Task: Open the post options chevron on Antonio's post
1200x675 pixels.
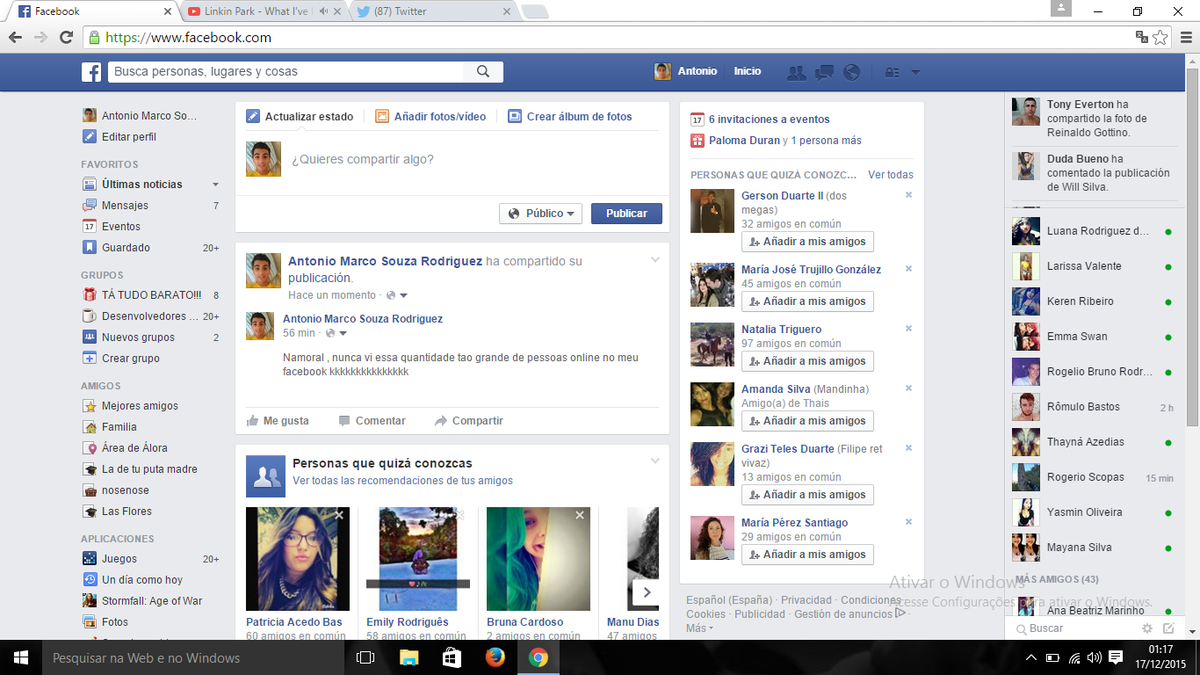Action: click(655, 260)
